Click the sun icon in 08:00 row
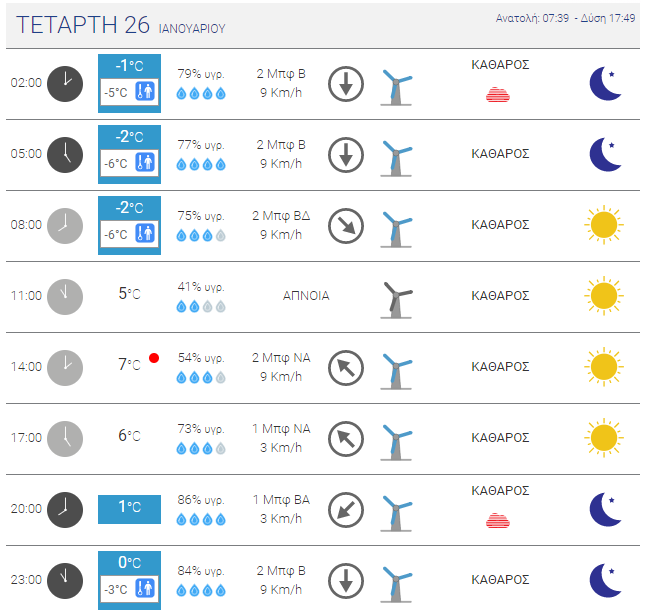The height and width of the screenshot is (614, 645). point(604,225)
